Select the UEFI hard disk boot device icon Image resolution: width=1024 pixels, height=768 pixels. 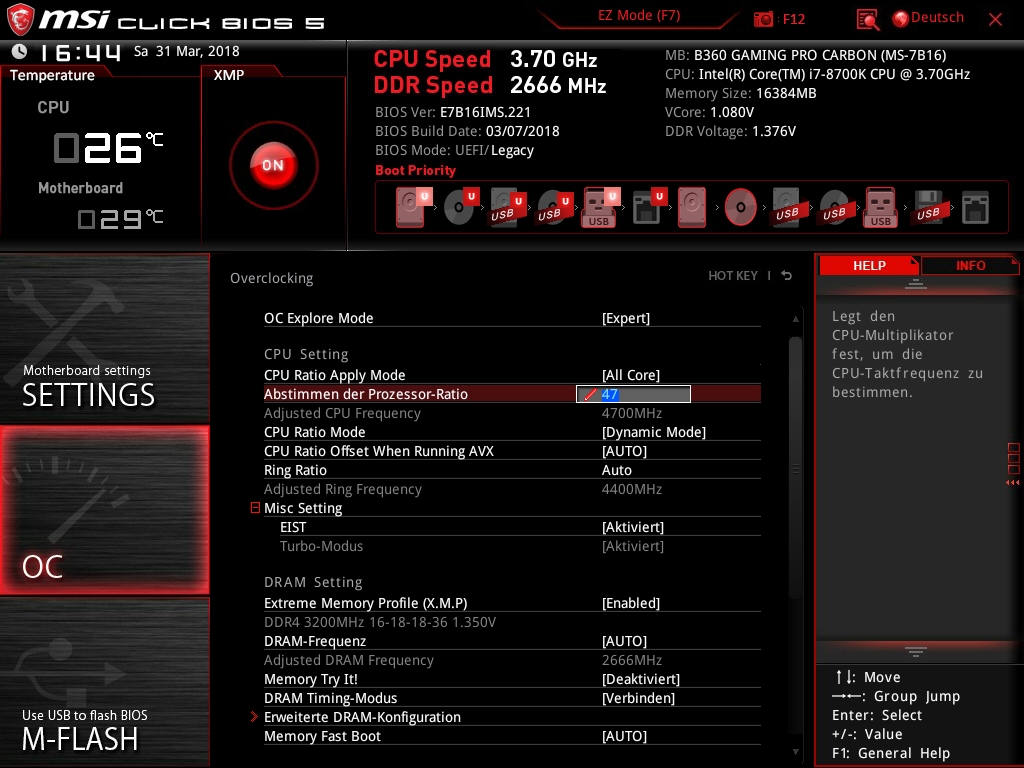(413, 207)
